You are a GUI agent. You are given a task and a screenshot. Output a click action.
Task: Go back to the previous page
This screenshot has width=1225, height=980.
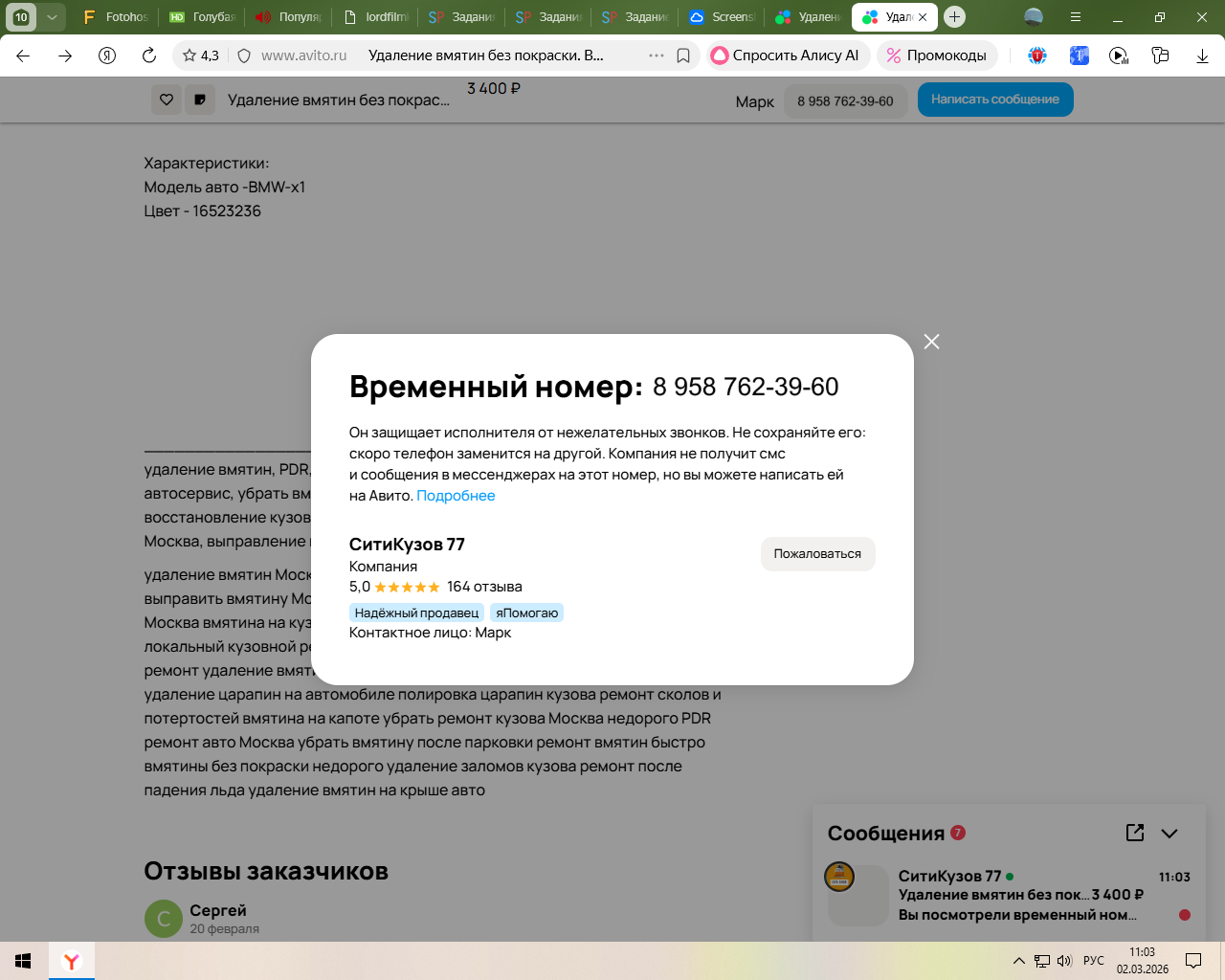23,56
